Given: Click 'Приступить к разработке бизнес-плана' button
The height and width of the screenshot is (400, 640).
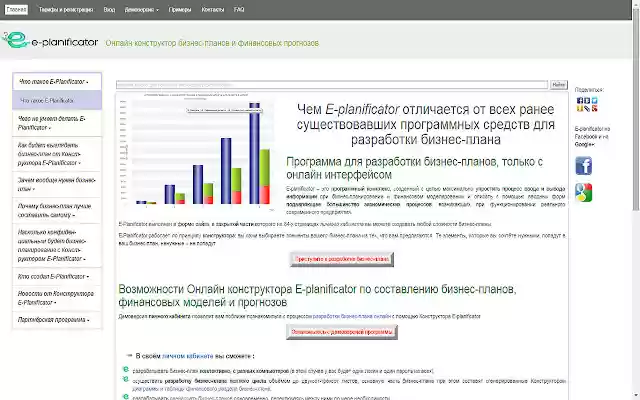Looking at the screenshot, I should coord(342,259).
